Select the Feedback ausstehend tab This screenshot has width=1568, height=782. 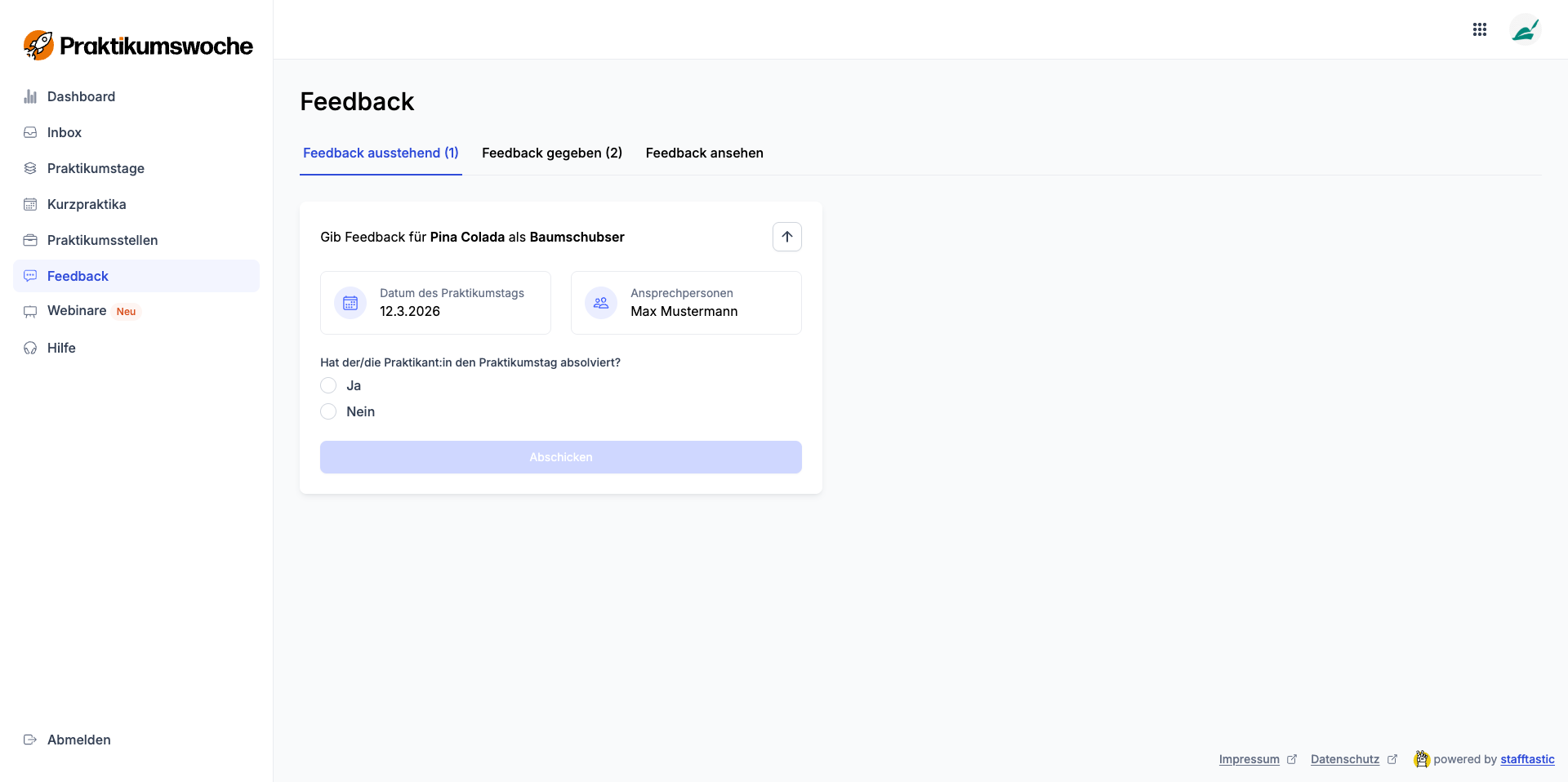coord(381,153)
